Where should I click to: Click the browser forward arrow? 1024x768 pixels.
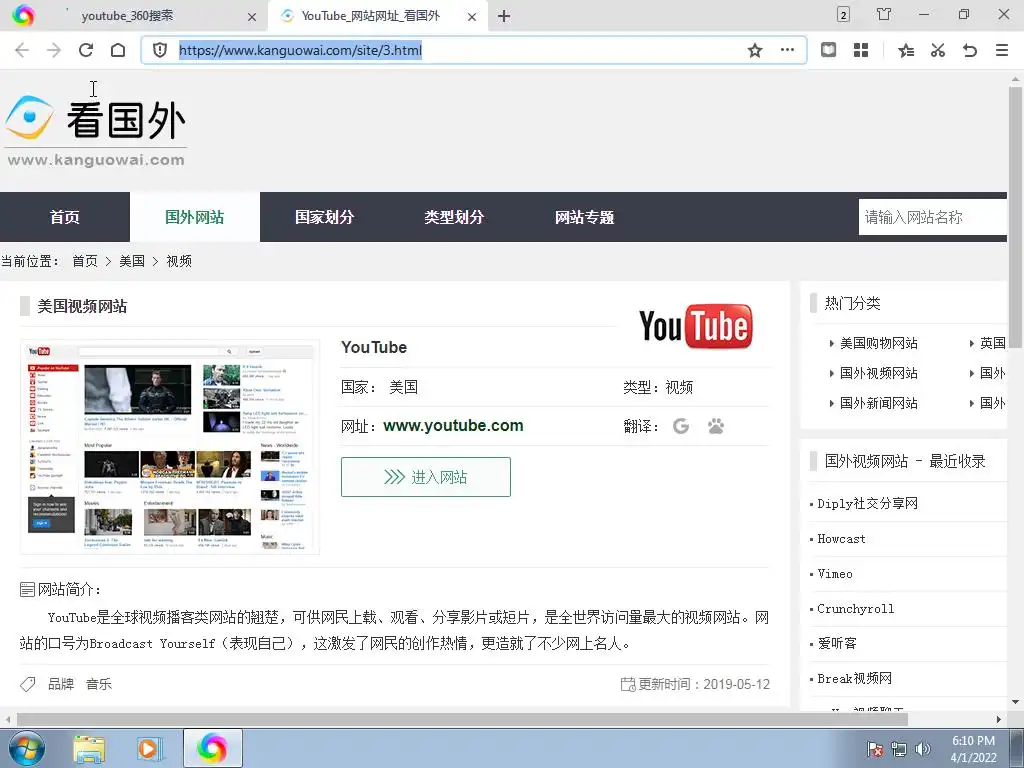coord(54,50)
